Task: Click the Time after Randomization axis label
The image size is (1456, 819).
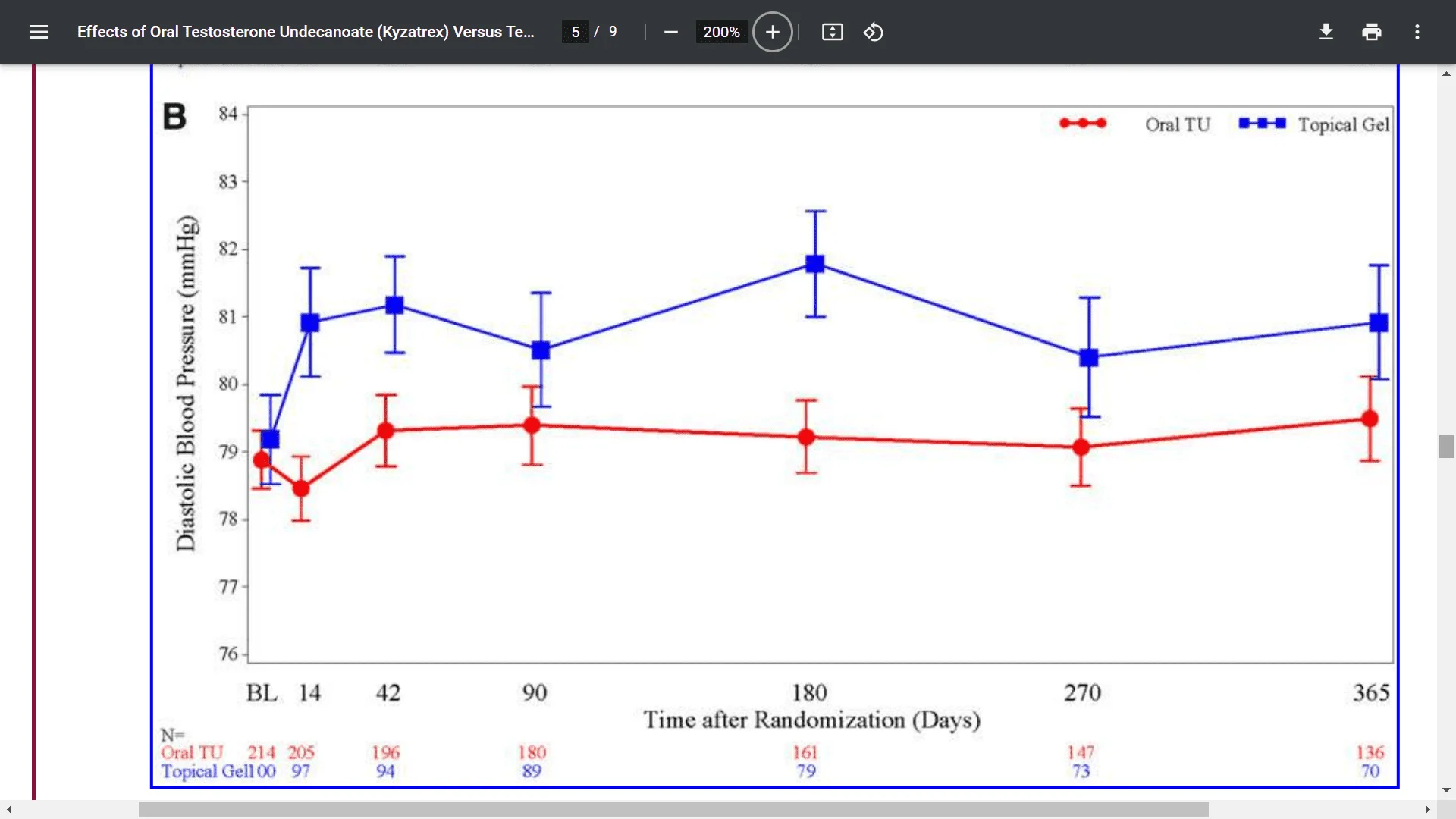Action: click(812, 720)
